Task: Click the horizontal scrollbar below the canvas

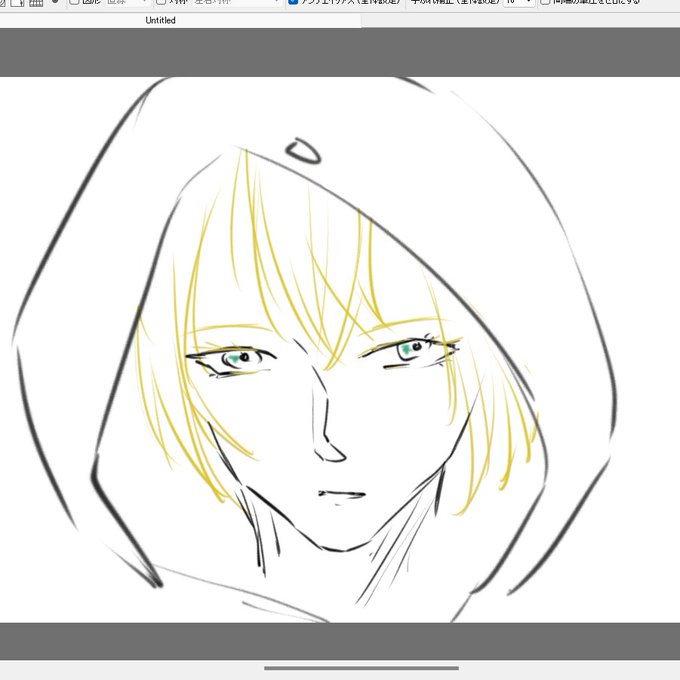Action: (x=361, y=668)
